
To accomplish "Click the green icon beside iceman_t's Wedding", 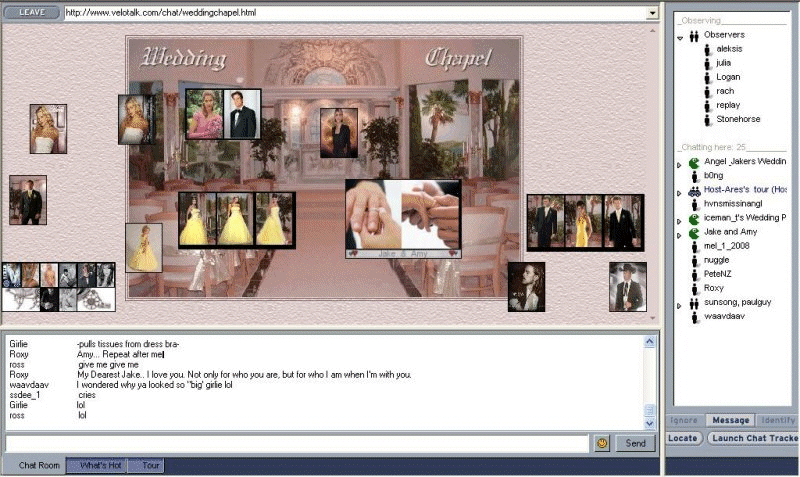I will 693,217.
